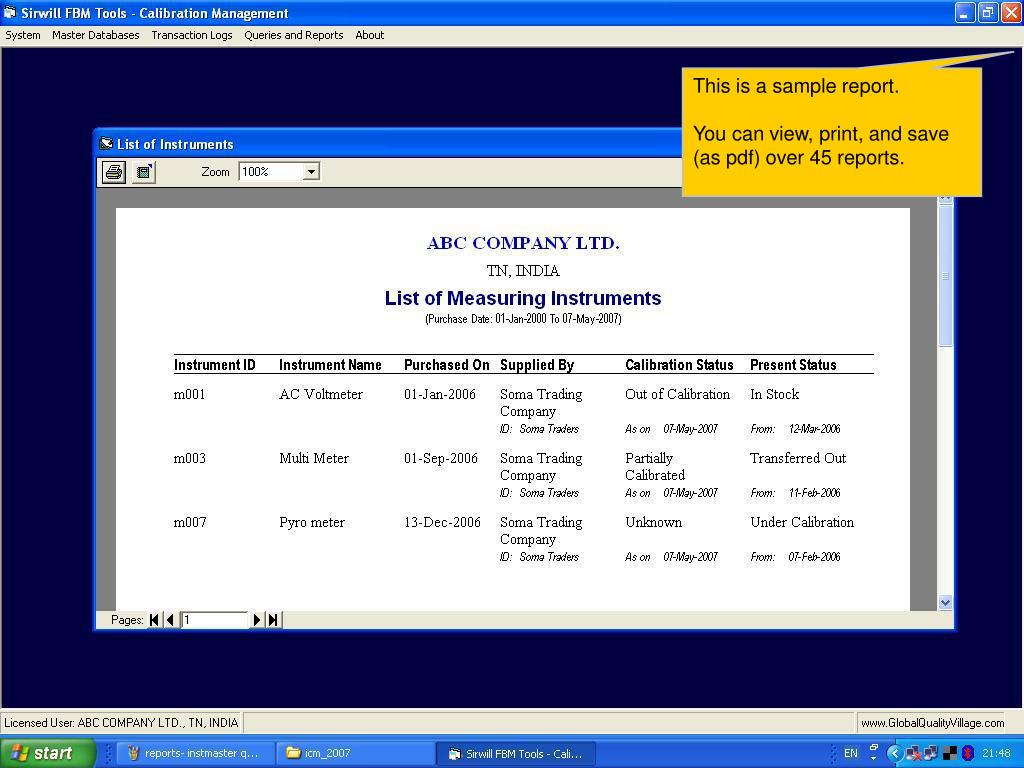The image size is (1024, 768).
Task: Open the Zoom 100% dropdown
Action: [x=312, y=172]
